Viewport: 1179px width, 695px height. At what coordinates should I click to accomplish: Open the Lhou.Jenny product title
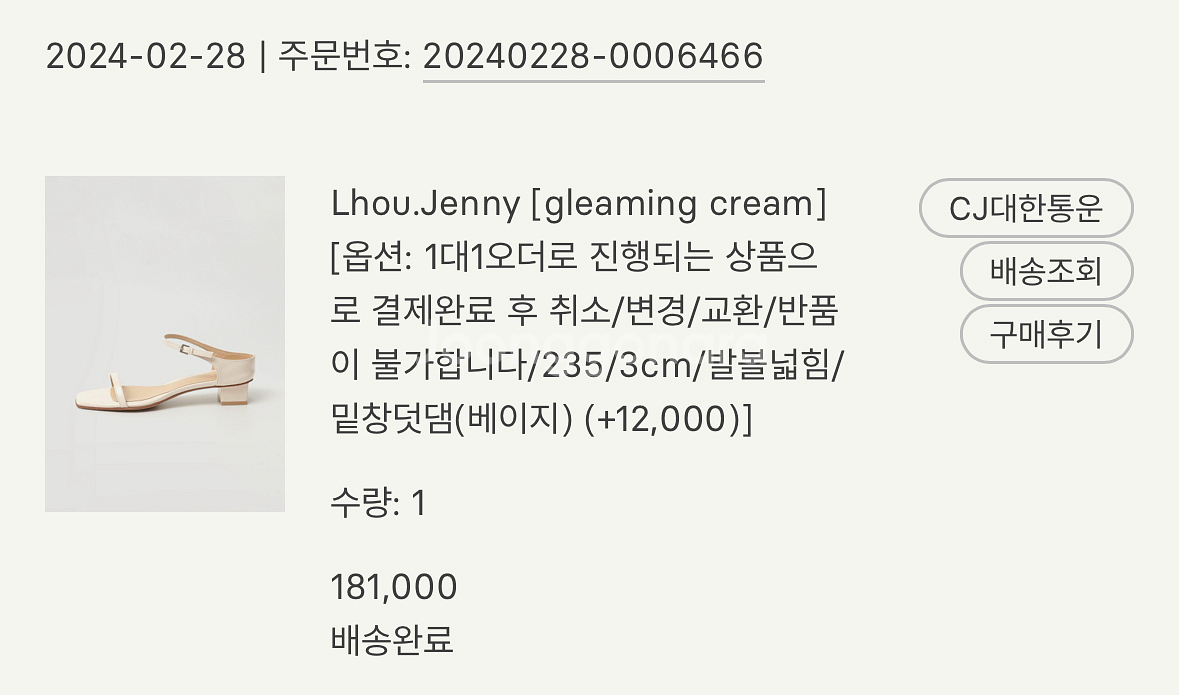[425, 205]
